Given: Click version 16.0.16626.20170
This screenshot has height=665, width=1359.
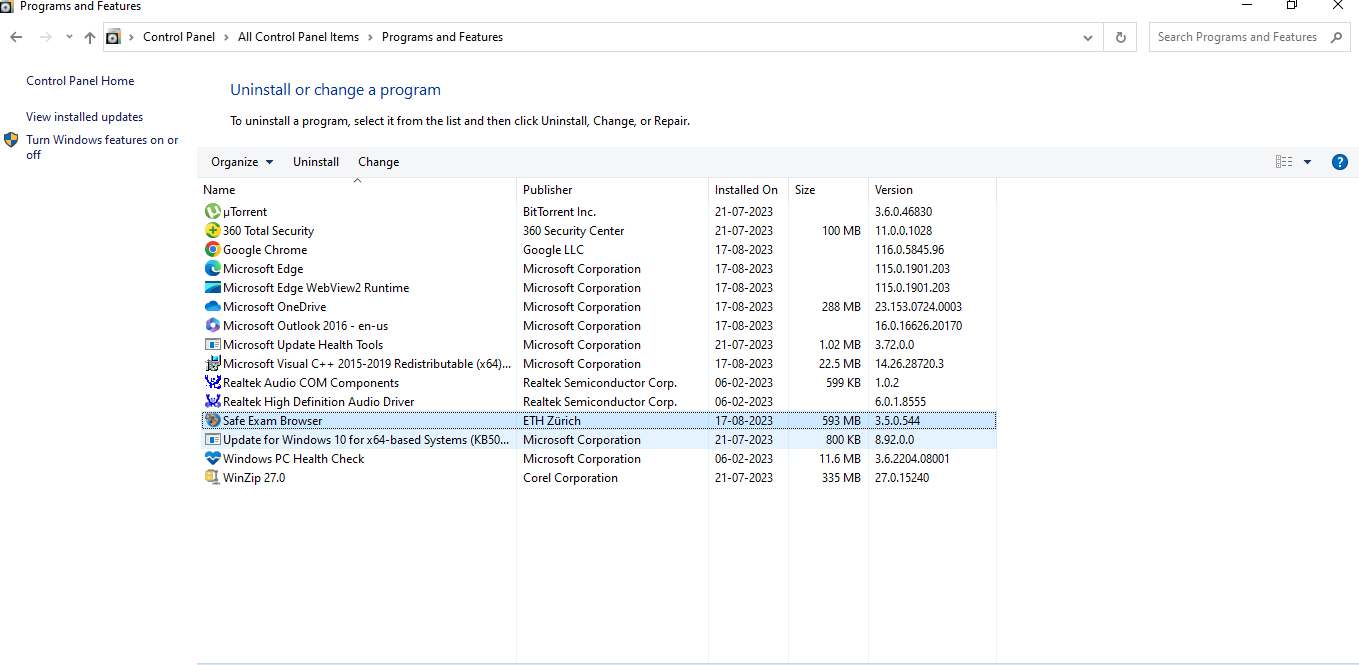Looking at the screenshot, I should coord(918,326).
